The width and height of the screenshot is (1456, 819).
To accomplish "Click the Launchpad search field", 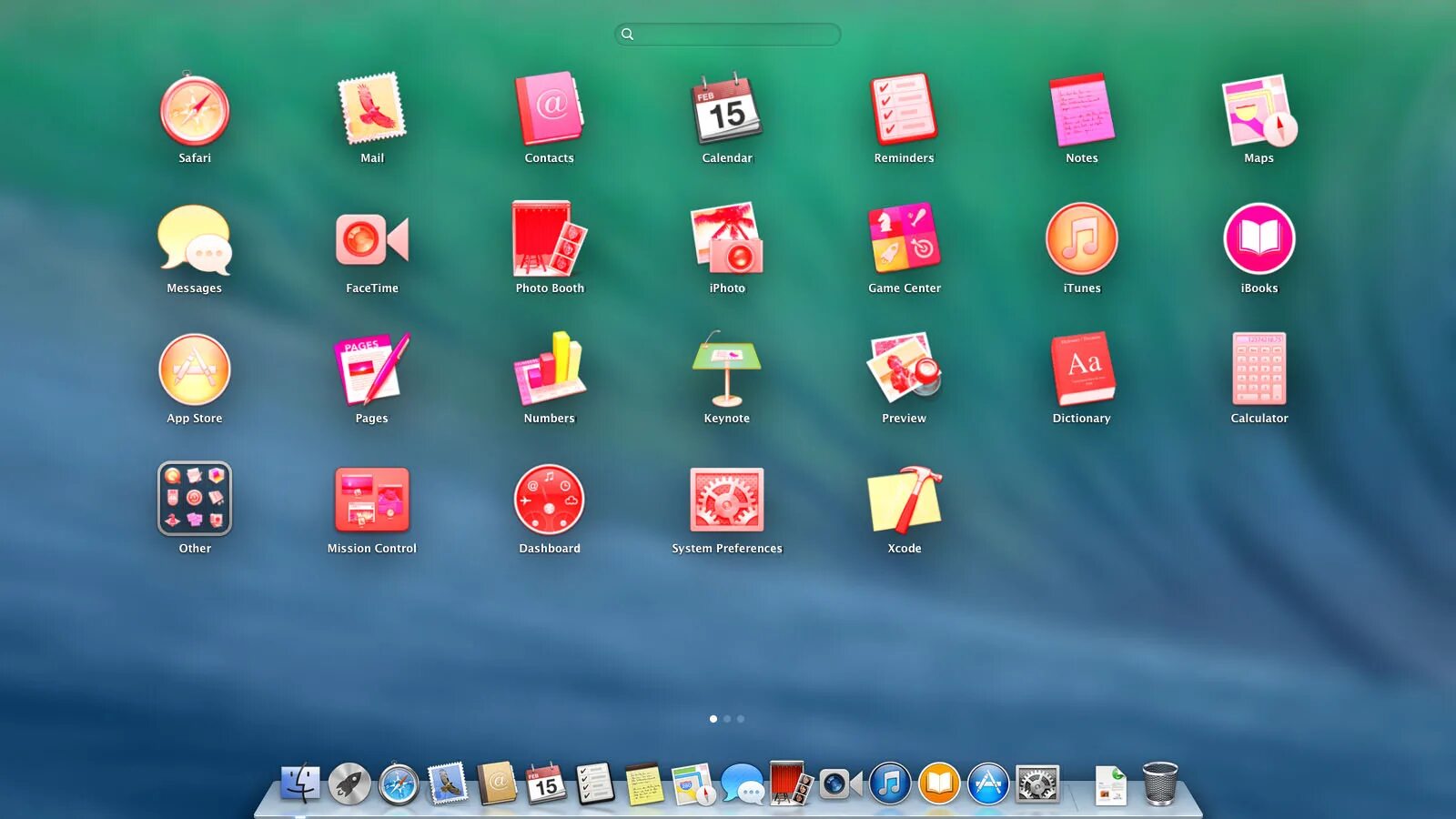I will (727, 35).
